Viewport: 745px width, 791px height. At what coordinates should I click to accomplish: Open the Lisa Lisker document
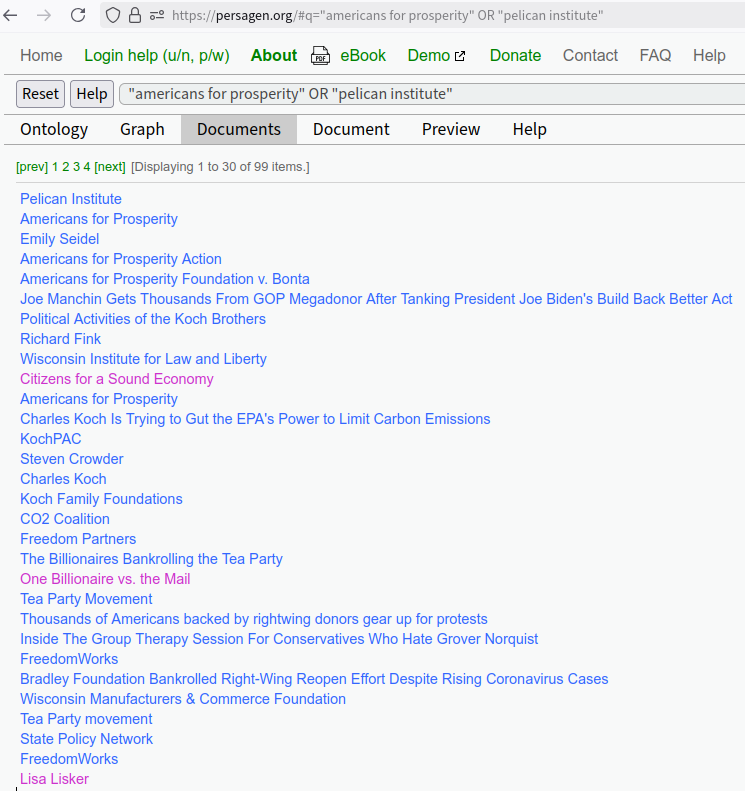coord(54,779)
